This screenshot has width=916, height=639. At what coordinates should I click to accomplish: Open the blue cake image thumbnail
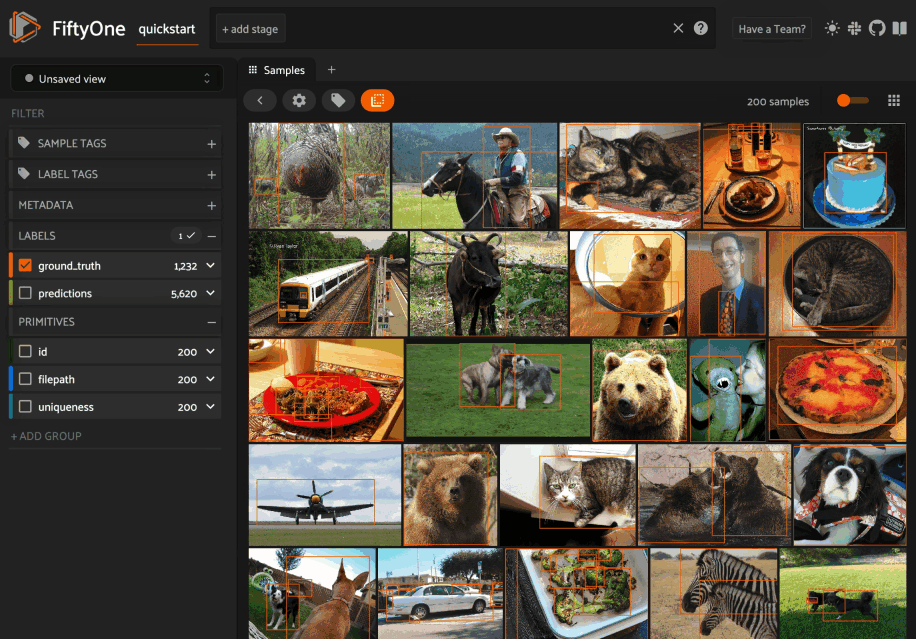(x=854, y=175)
